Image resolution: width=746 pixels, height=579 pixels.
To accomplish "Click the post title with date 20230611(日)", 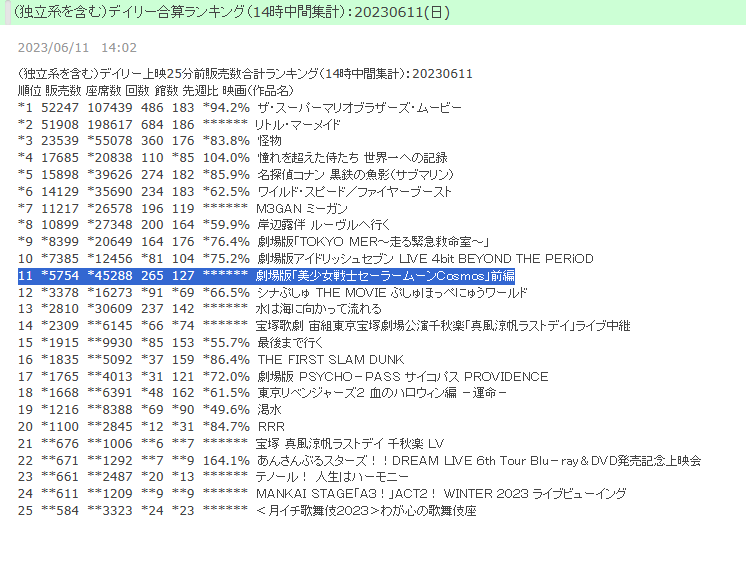I will [231, 12].
